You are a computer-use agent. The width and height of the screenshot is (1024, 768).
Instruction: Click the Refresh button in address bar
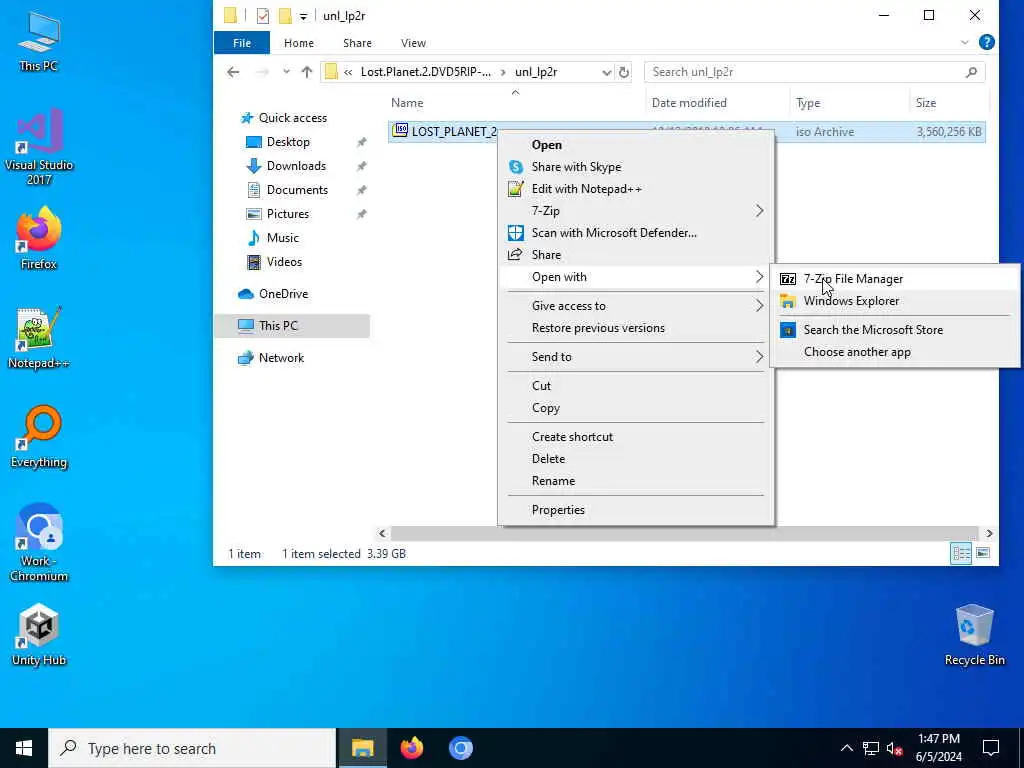pos(624,72)
